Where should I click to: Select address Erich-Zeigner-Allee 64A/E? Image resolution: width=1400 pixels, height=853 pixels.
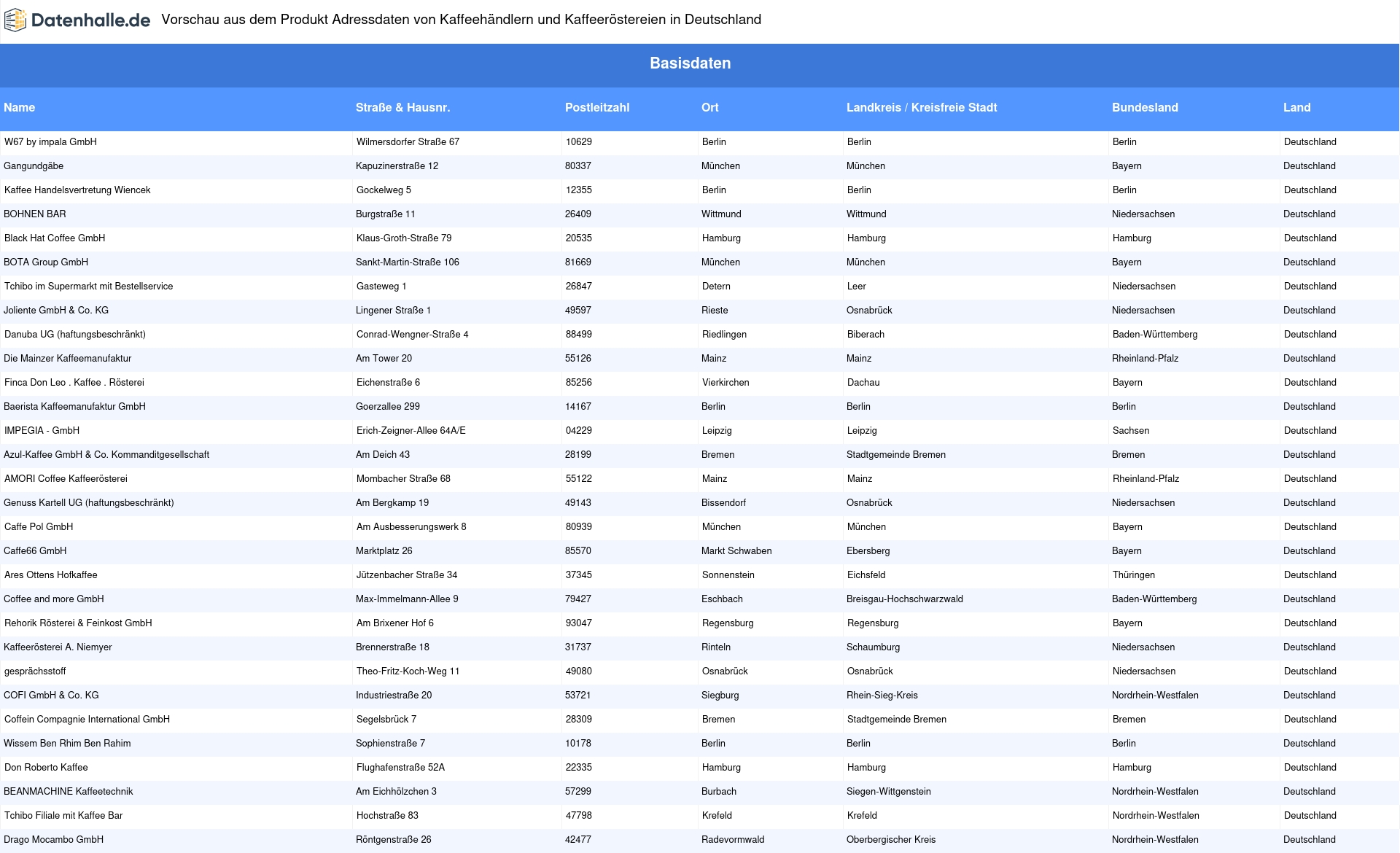[411, 431]
